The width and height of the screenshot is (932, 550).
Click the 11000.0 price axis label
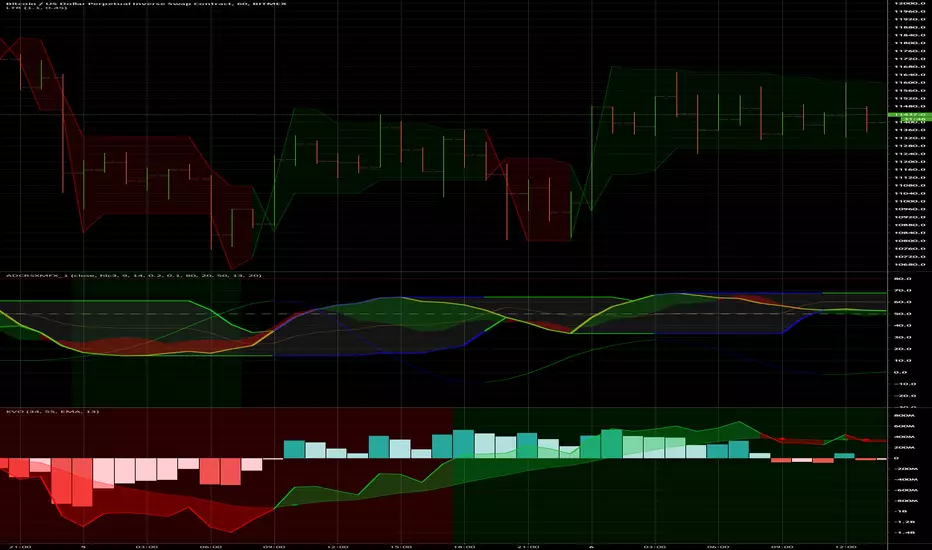(909, 201)
